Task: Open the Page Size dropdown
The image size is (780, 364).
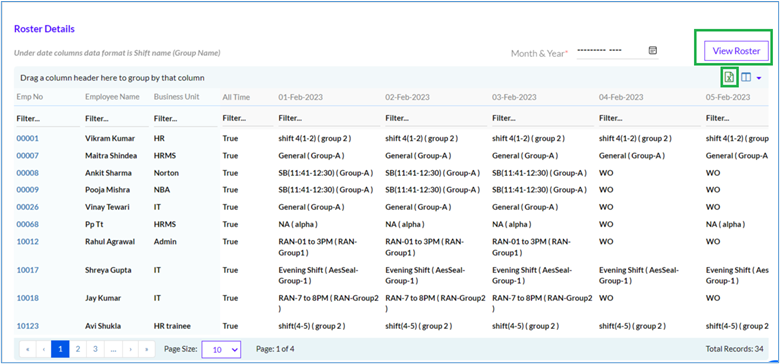Action: pyautogui.click(x=221, y=349)
